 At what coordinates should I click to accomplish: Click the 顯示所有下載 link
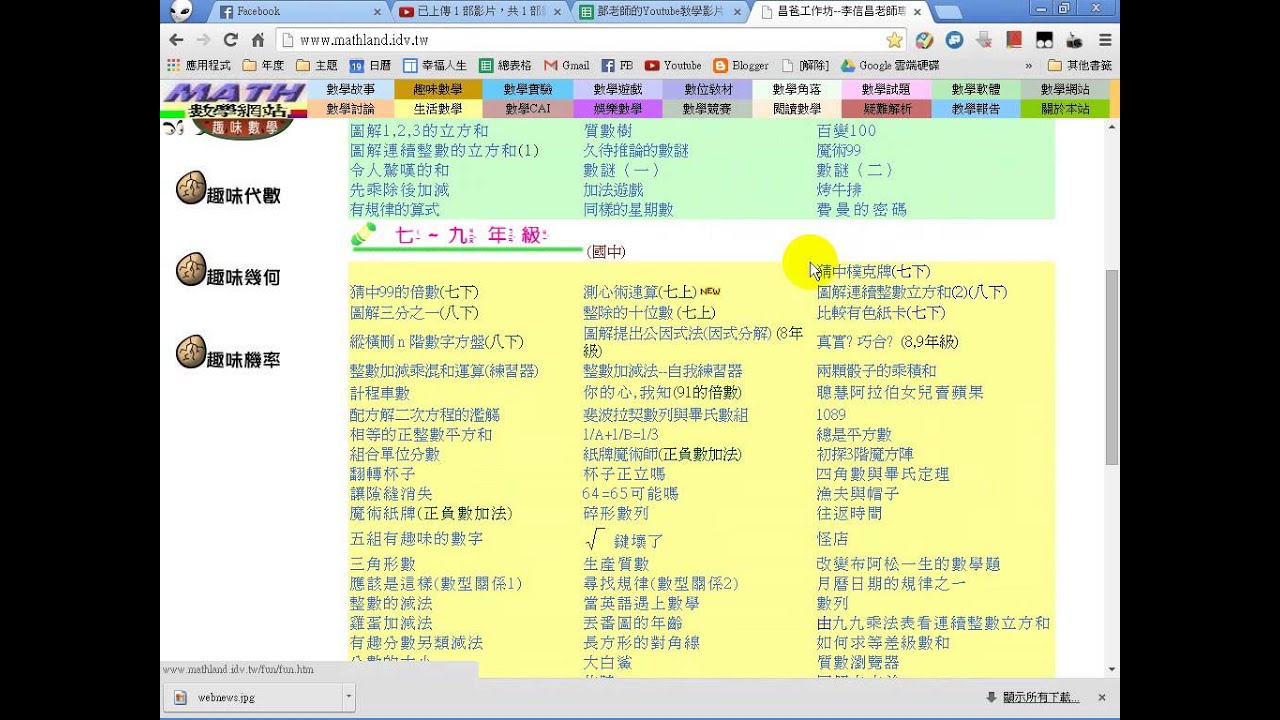[1040, 697]
